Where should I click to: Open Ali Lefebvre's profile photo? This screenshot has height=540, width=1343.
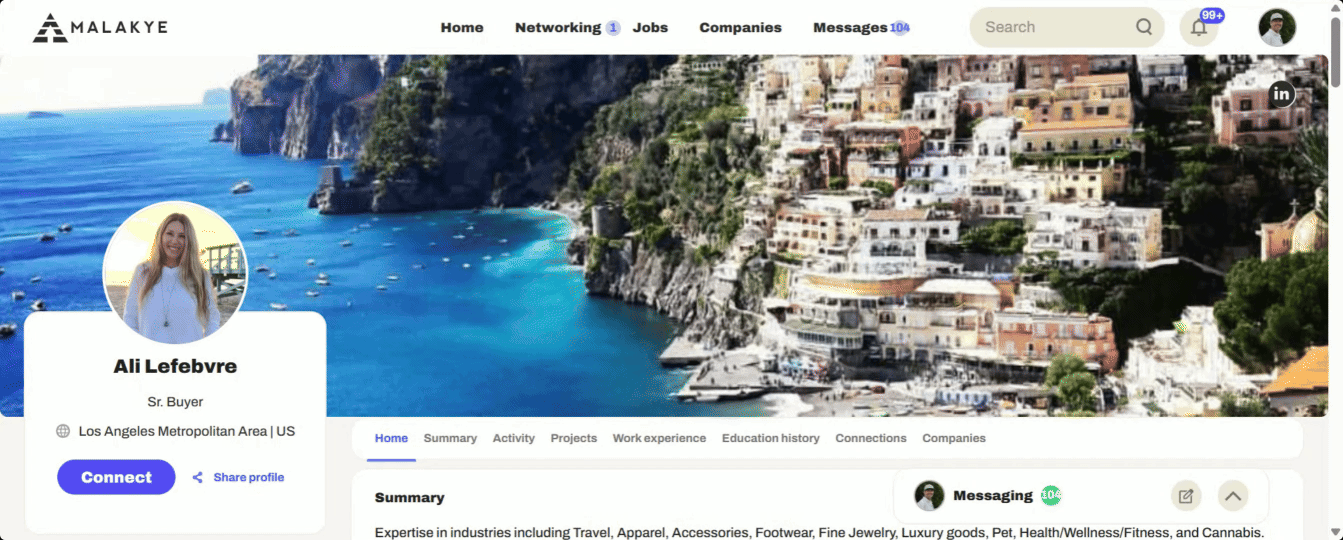coord(175,272)
